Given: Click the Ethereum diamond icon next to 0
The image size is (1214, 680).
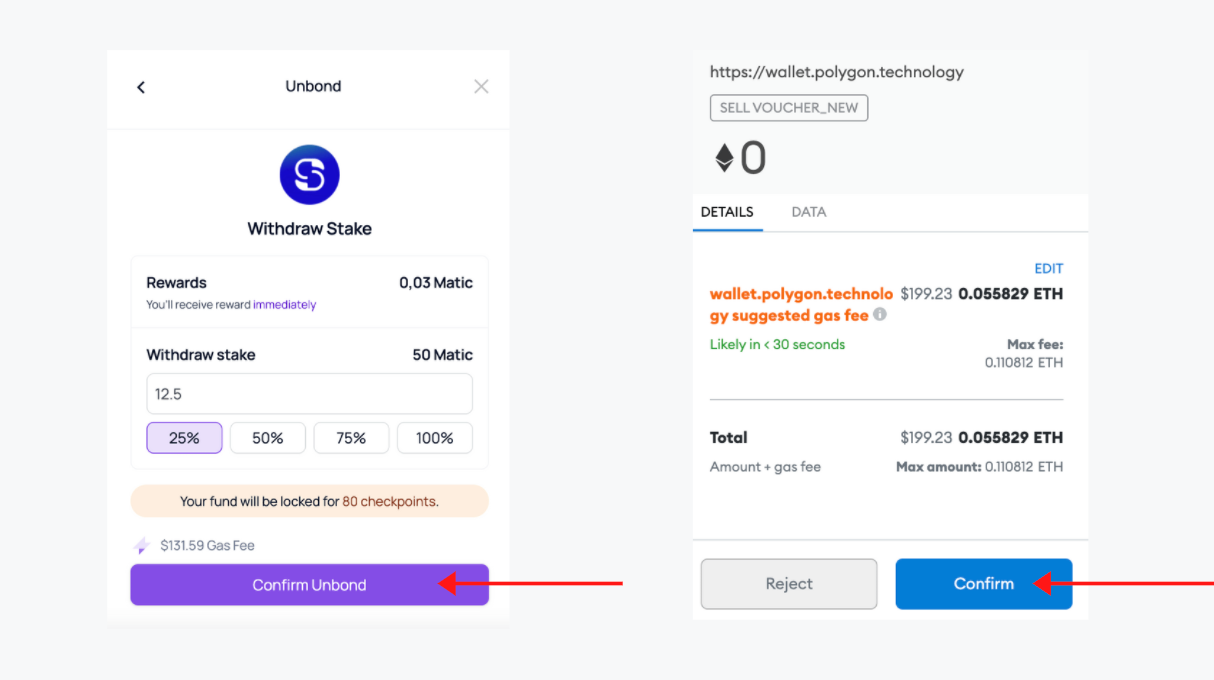Looking at the screenshot, I should [725, 157].
